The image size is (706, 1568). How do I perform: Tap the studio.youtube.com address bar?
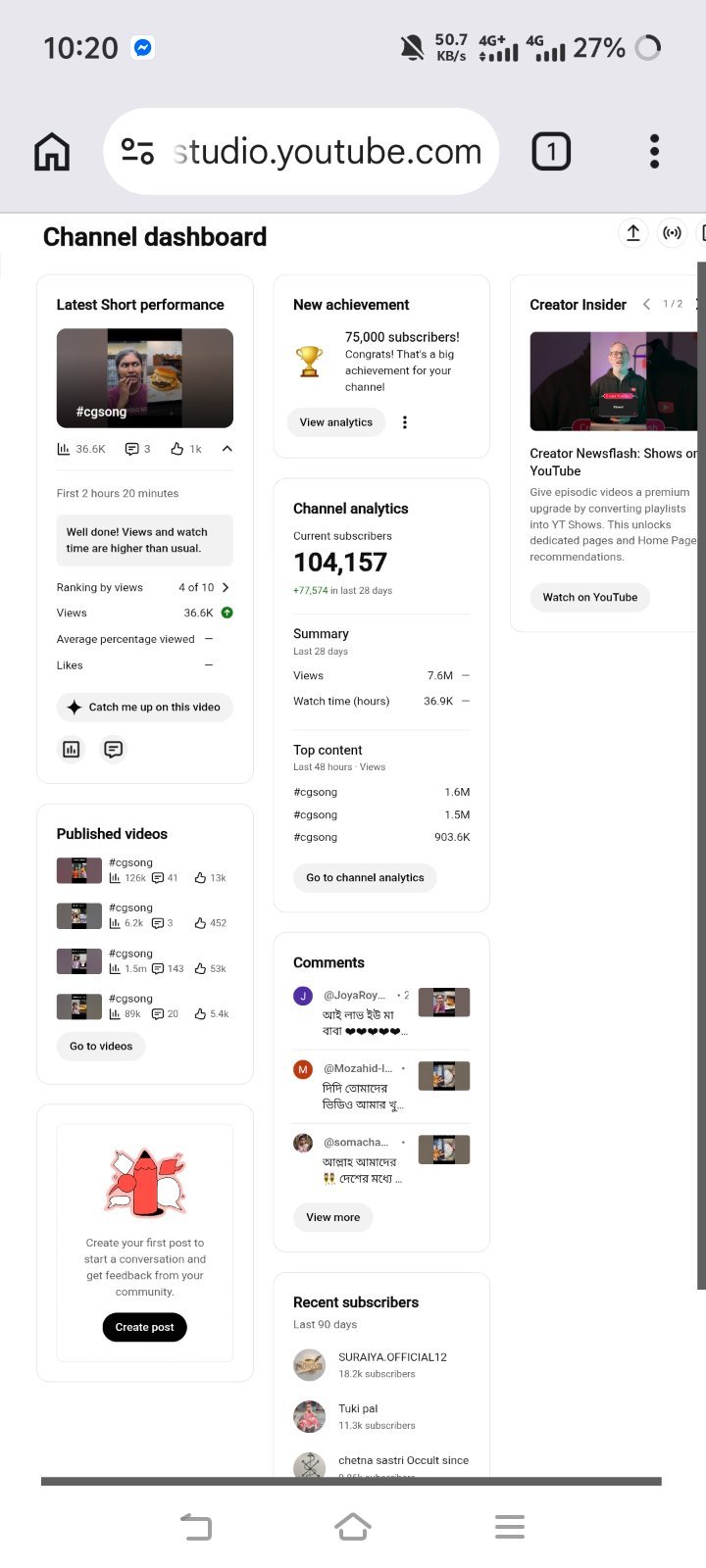click(x=301, y=152)
